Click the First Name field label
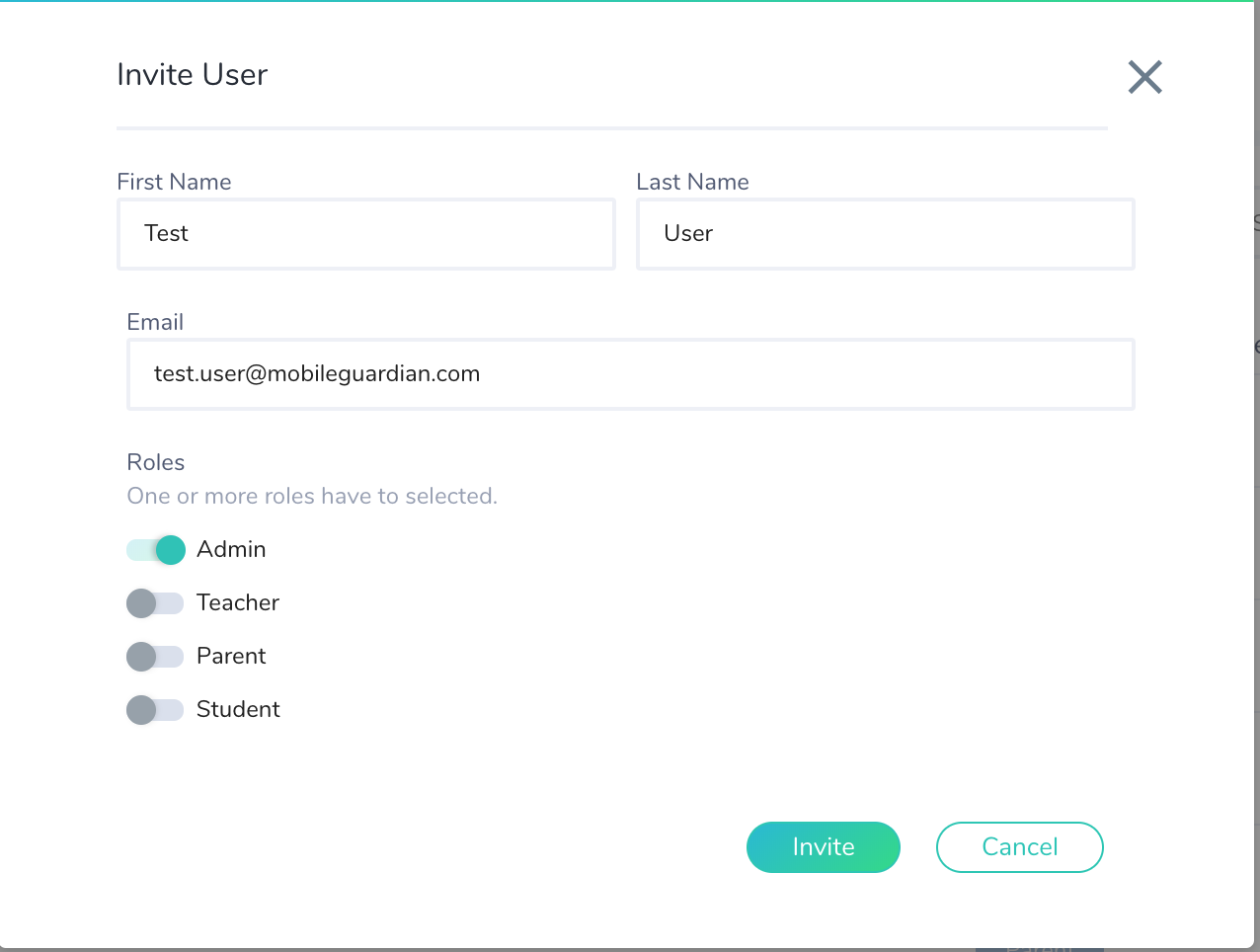The image size is (1260, 952). pyautogui.click(x=174, y=182)
